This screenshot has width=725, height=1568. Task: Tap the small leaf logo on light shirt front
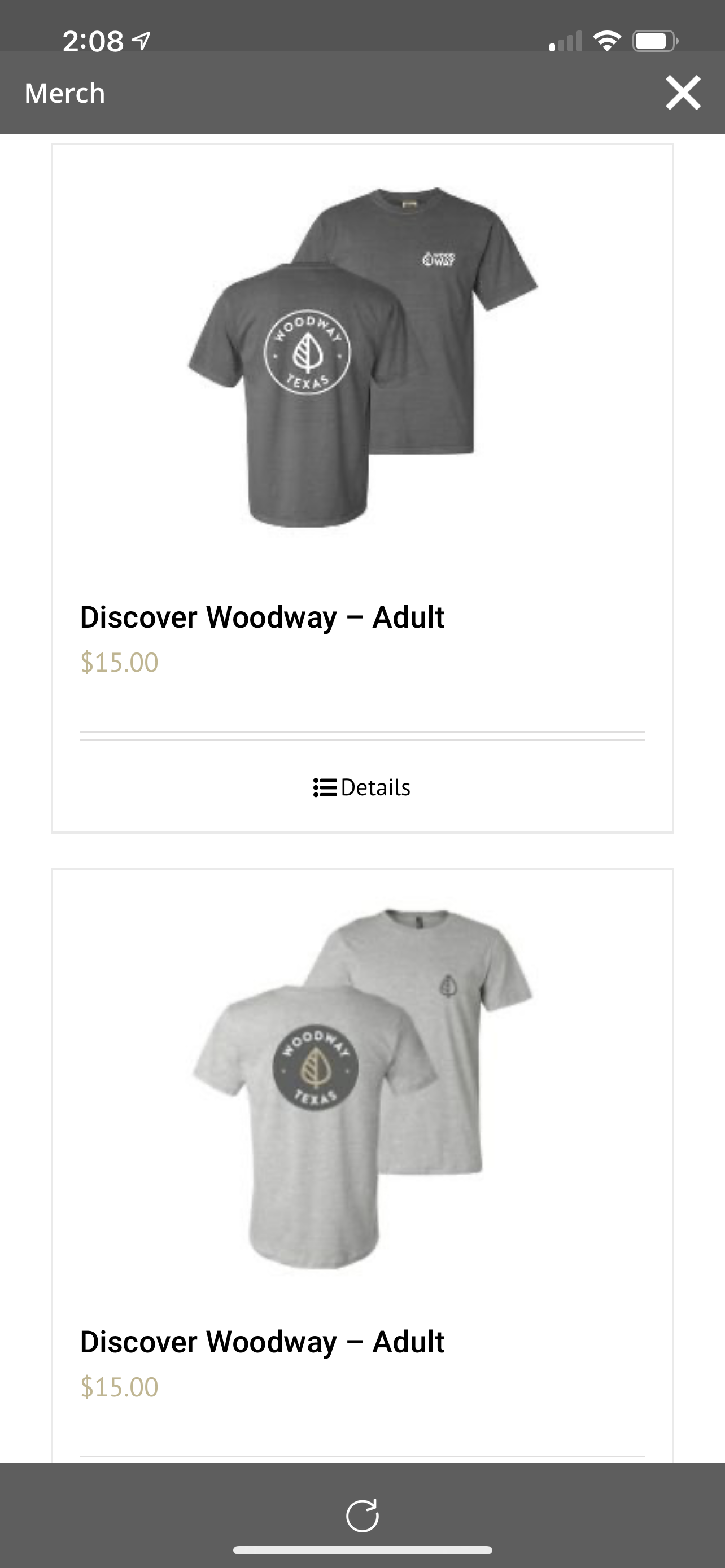tap(448, 986)
